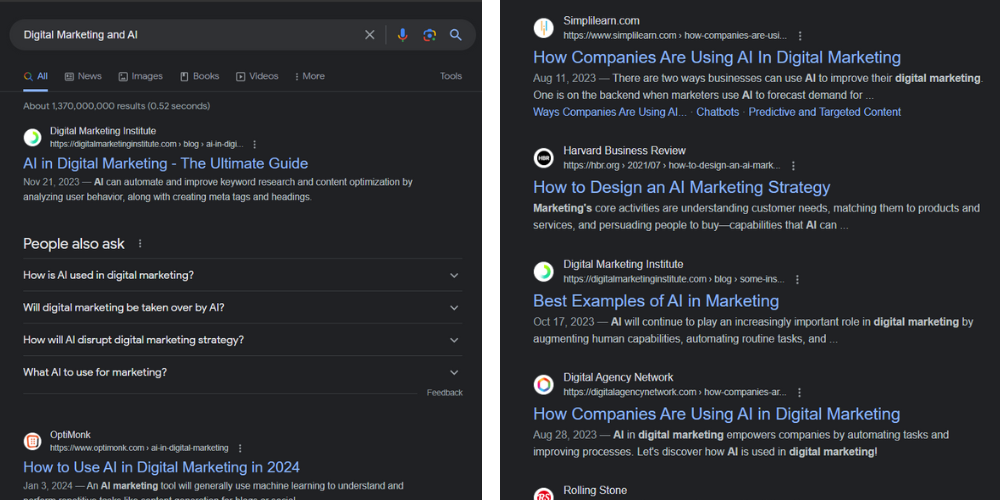
Task: Open Digital Agency Network's 'How Companies Are Using AI in Digital Marketing'
Action: (716, 414)
